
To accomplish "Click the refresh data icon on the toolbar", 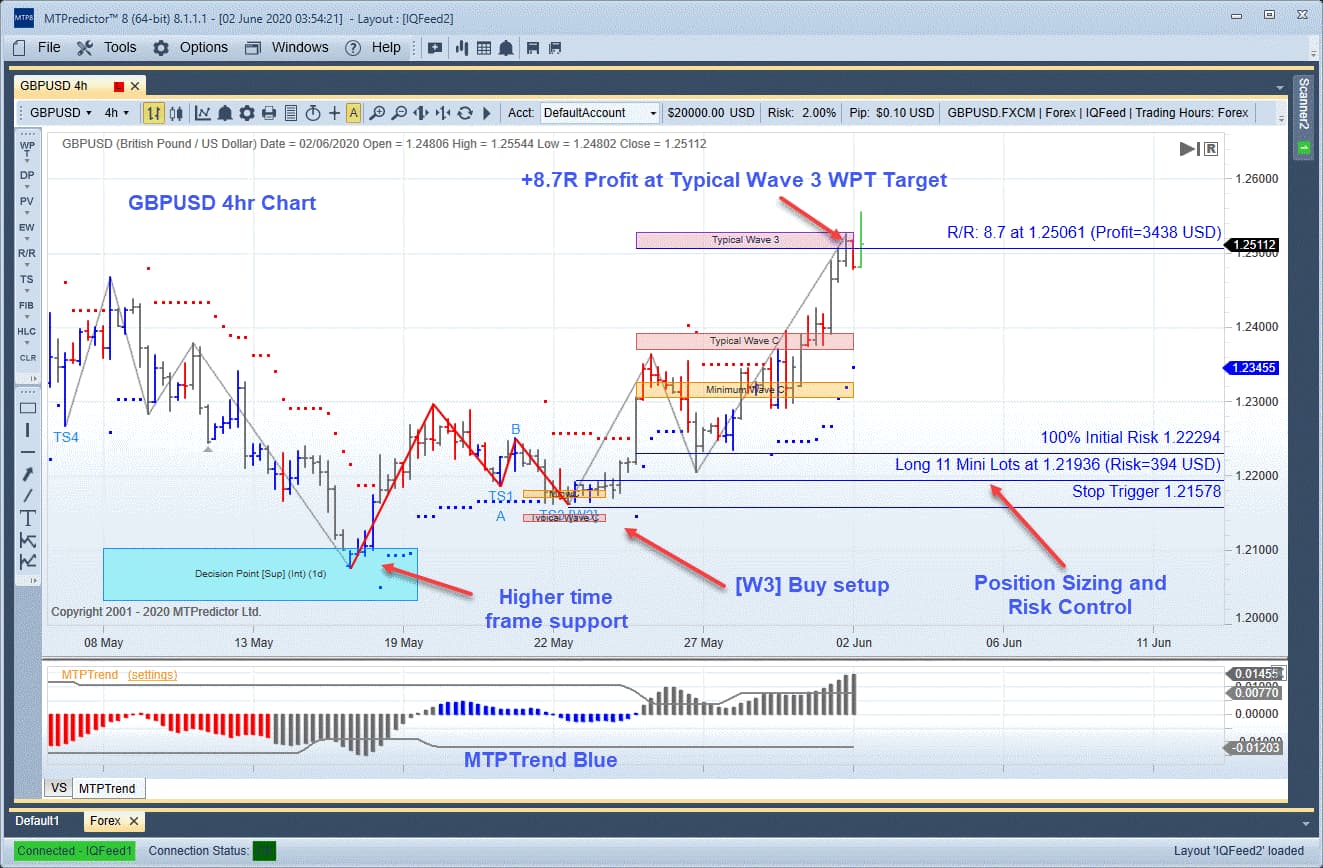I will (465, 113).
